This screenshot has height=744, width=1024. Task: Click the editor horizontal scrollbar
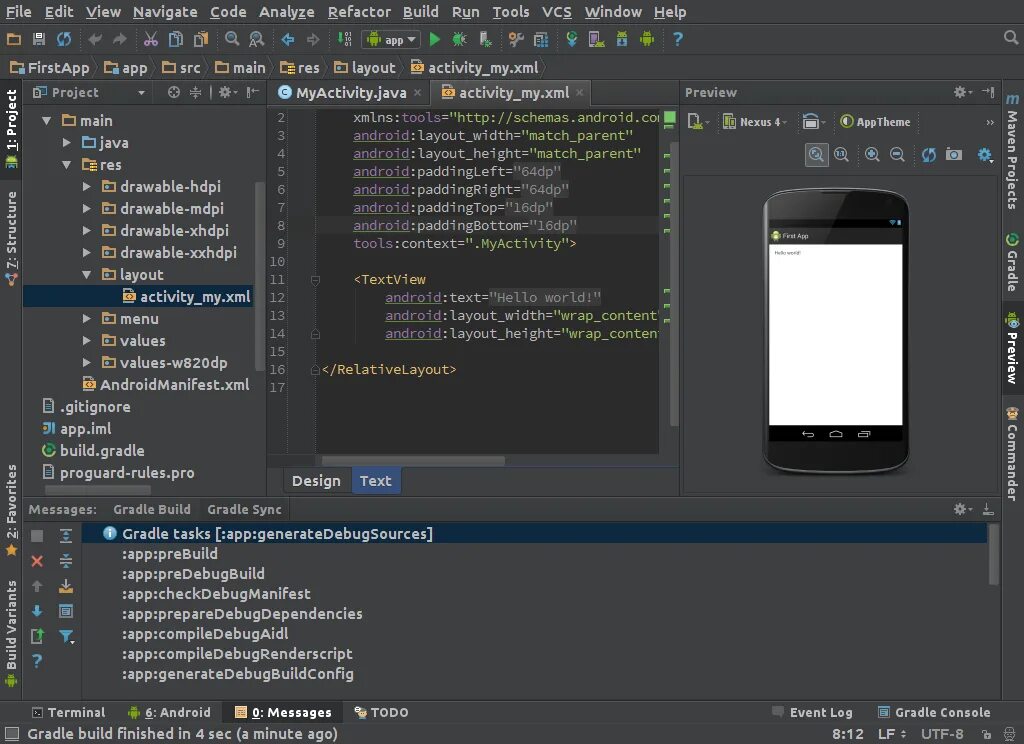click(x=412, y=461)
